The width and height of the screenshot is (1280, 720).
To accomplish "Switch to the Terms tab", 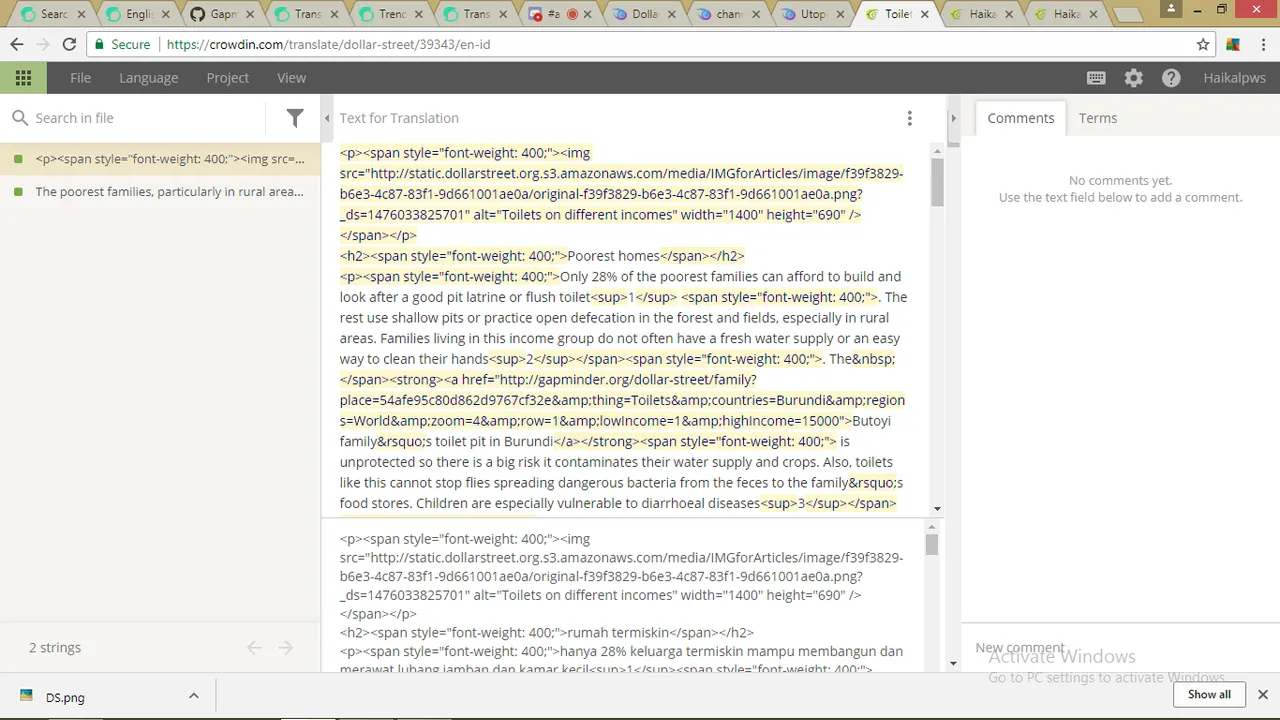I will click(x=1098, y=118).
